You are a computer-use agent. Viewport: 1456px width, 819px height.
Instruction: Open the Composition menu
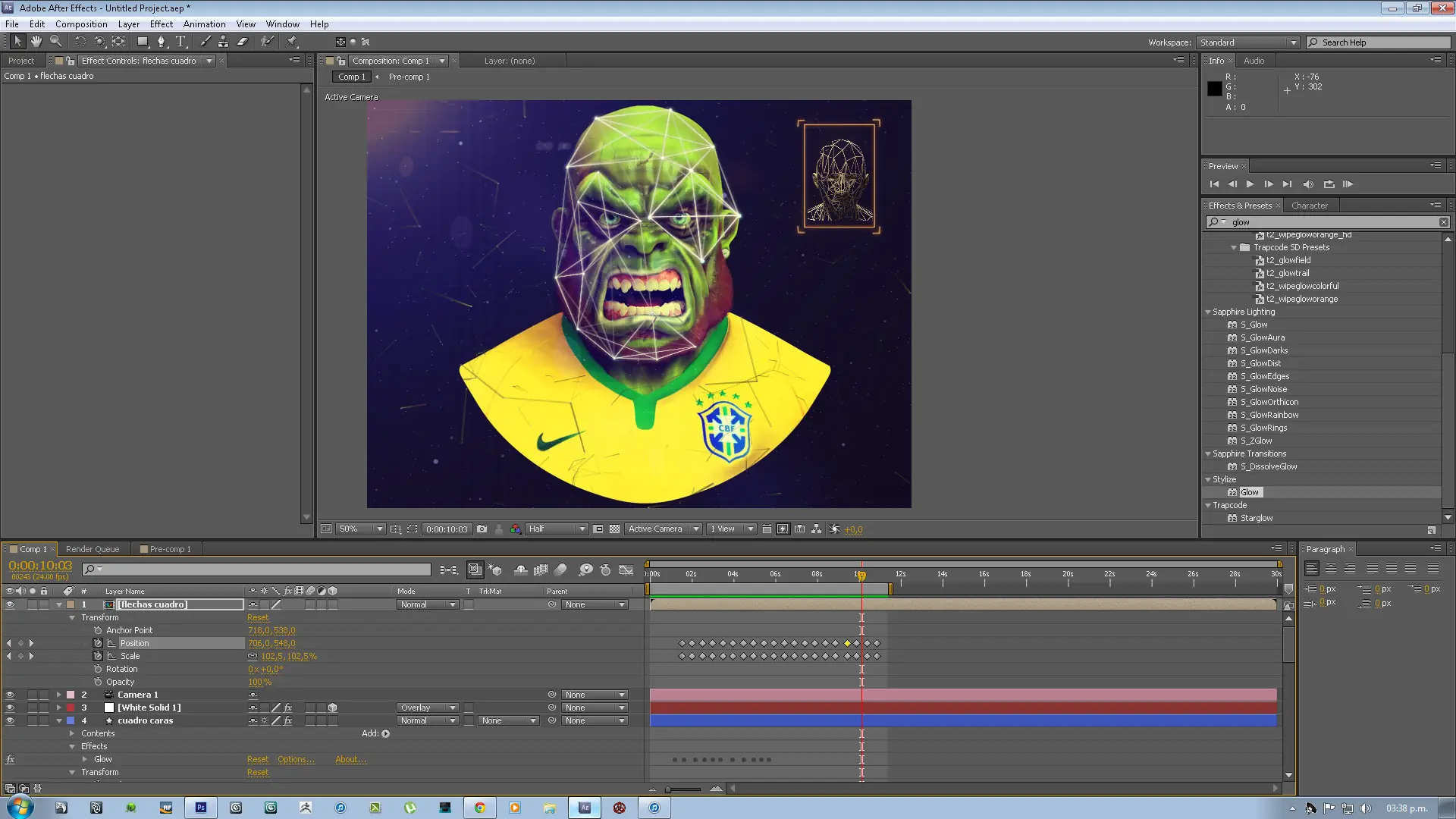coord(81,24)
